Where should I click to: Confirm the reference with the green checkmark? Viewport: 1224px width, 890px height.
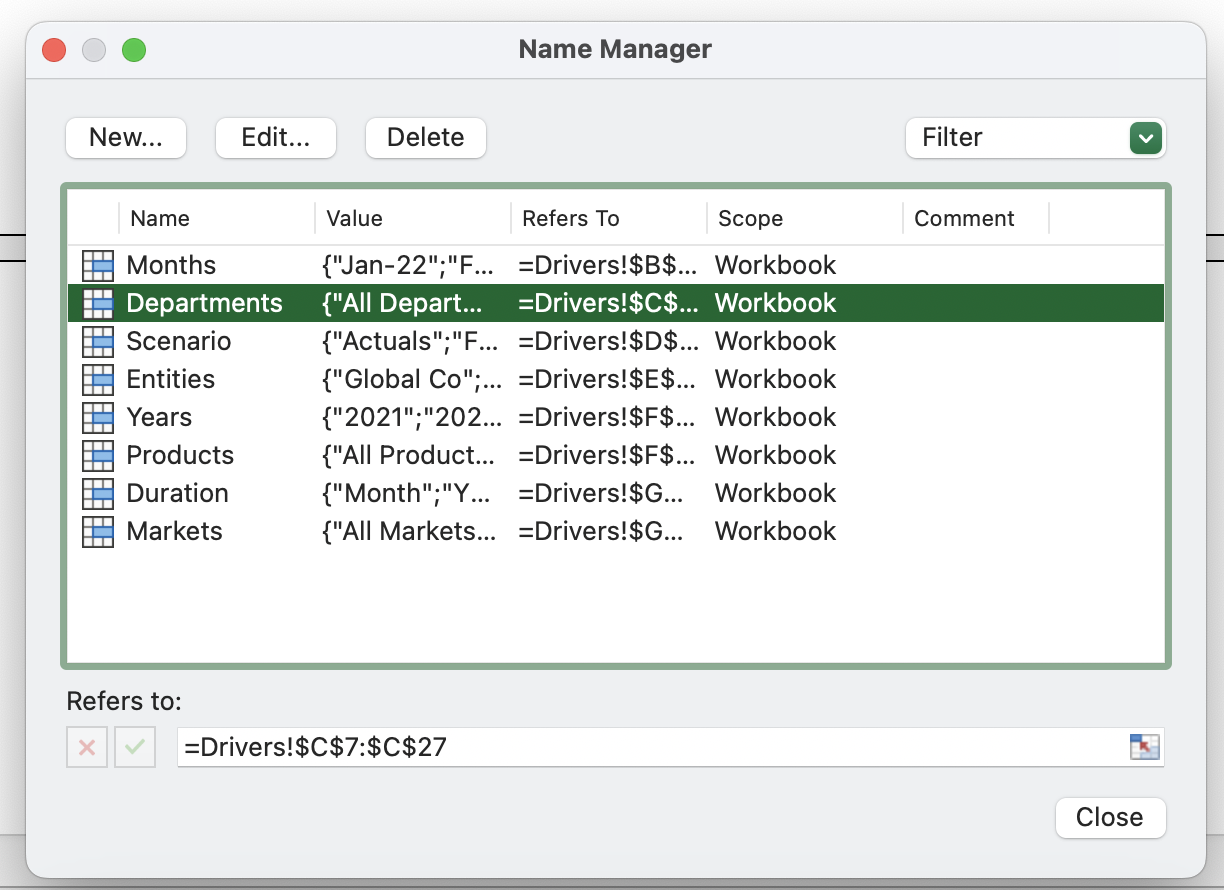[135, 746]
